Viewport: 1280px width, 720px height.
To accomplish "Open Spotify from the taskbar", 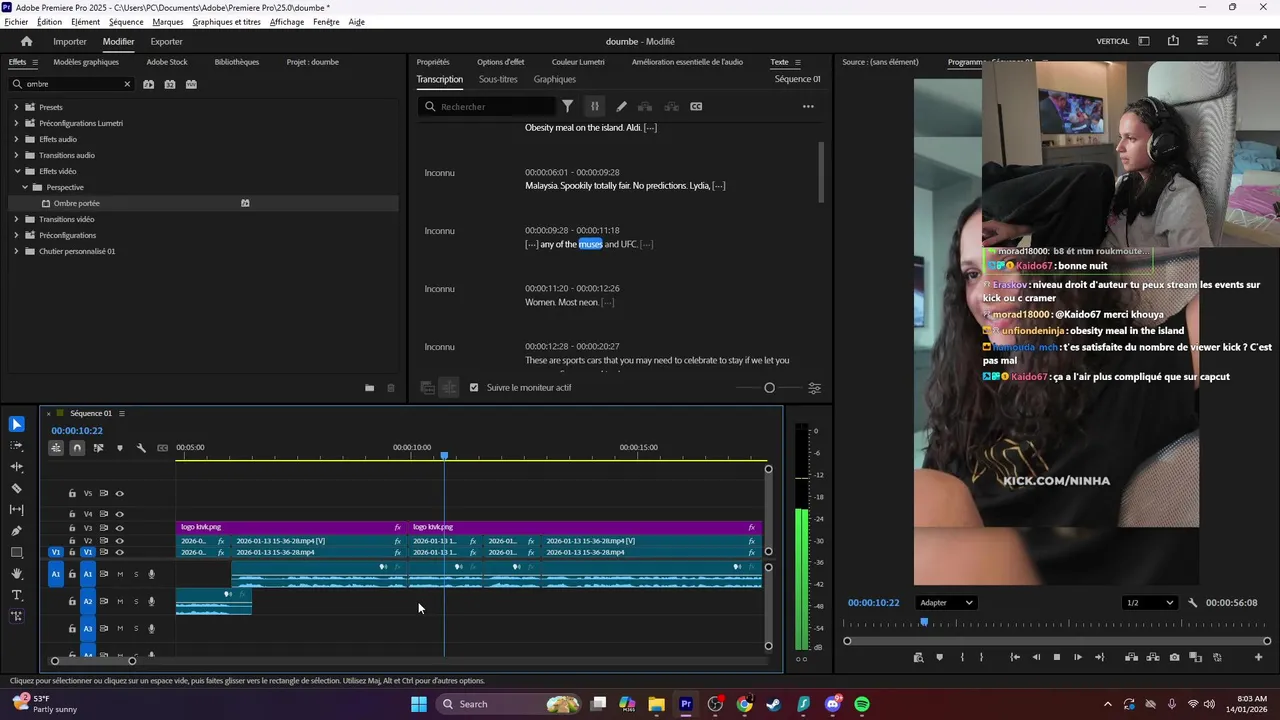I will click(862, 704).
